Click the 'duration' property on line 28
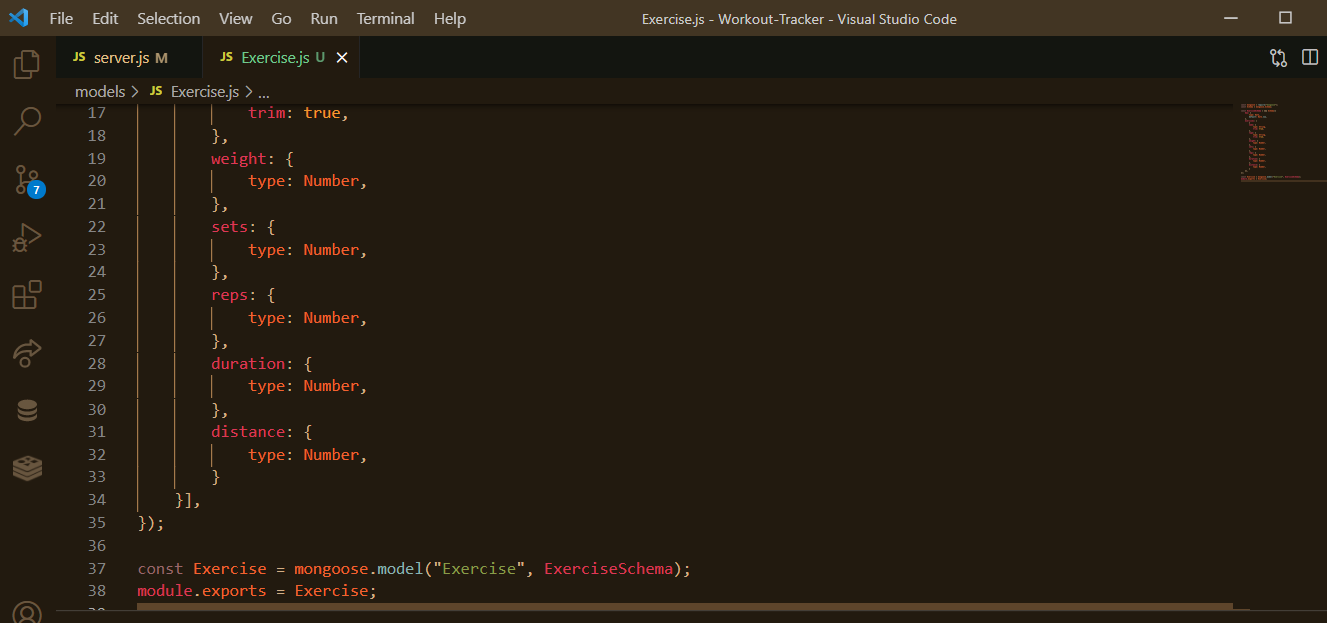Viewport: 1327px width, 623px height. point(248,364)
